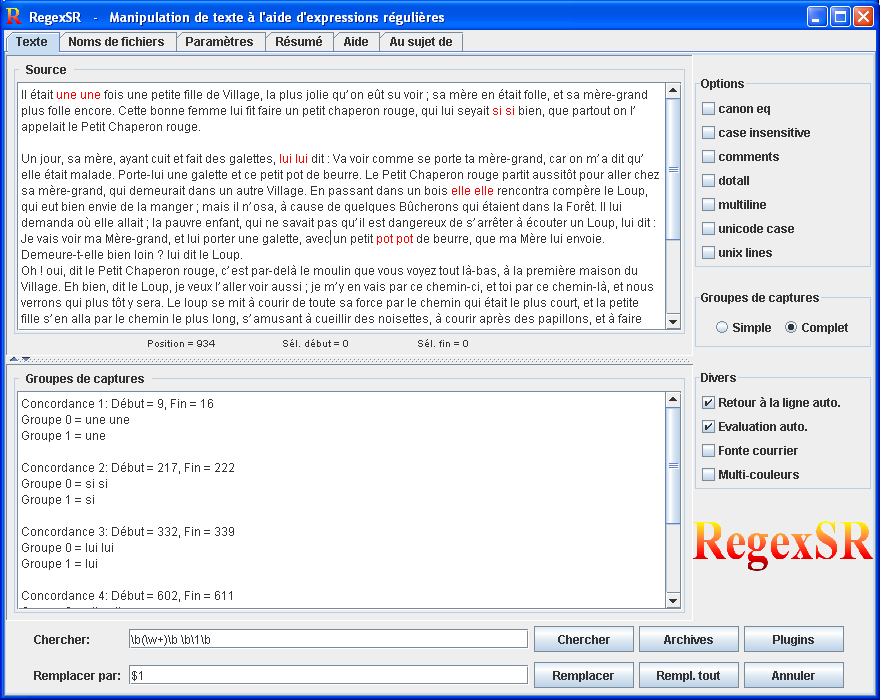Enable the Fonte courrier checkbox
Viewport: 880px width, 700px height.
(709, 451)
